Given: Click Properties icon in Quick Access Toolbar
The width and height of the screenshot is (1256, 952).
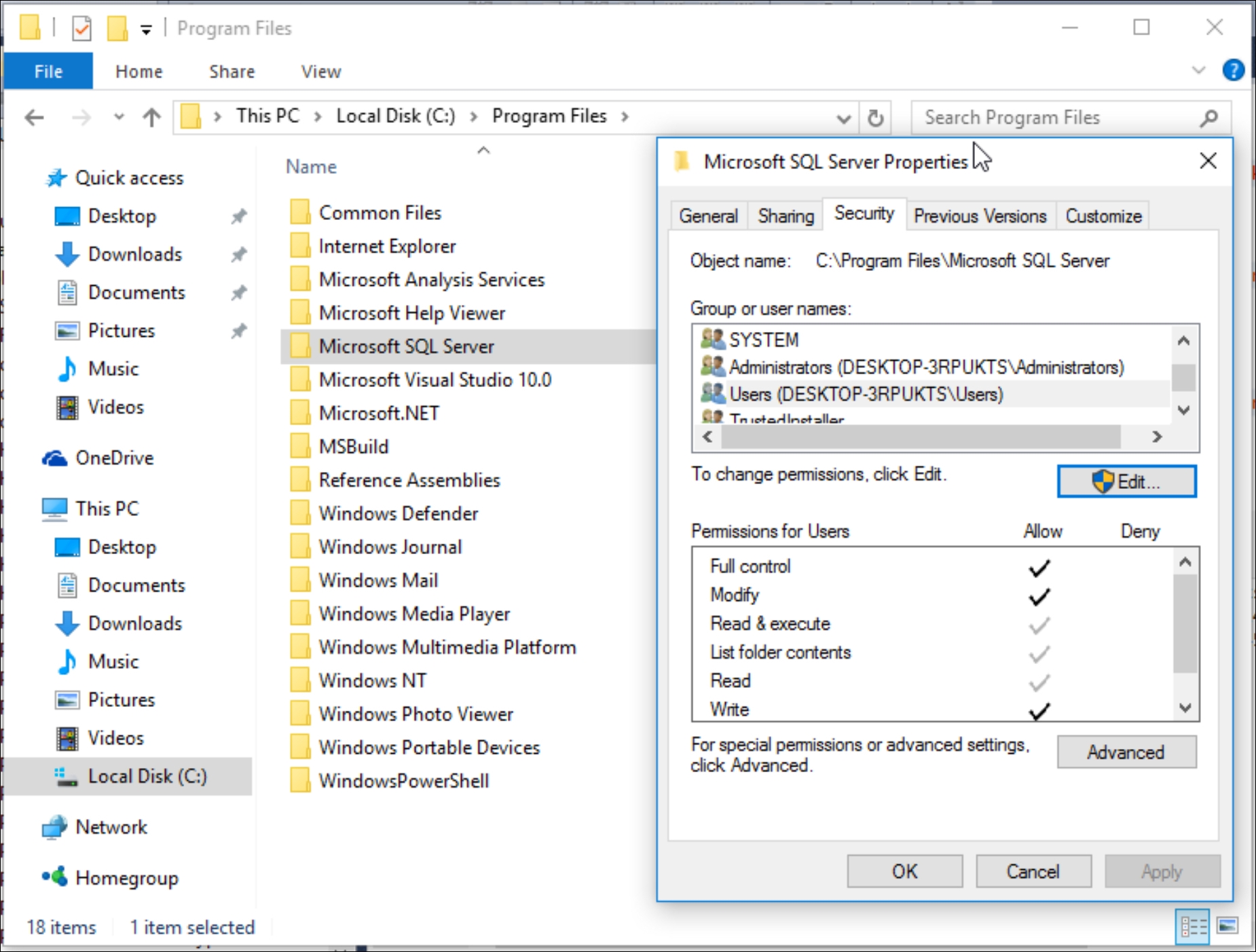Looking at the screenshot, I should pos(81,29).
